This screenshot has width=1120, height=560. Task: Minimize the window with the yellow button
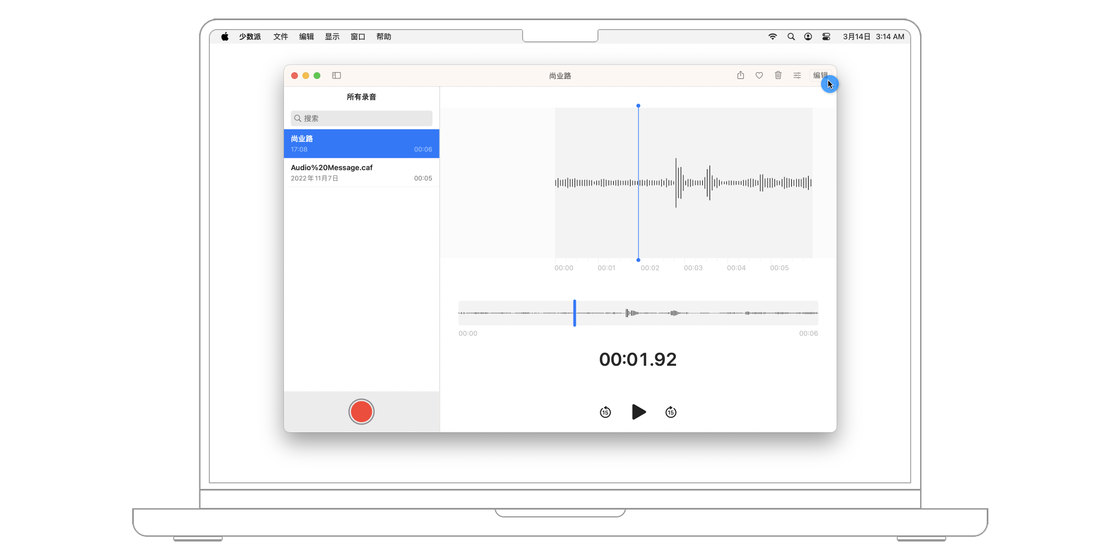point(306,75)
